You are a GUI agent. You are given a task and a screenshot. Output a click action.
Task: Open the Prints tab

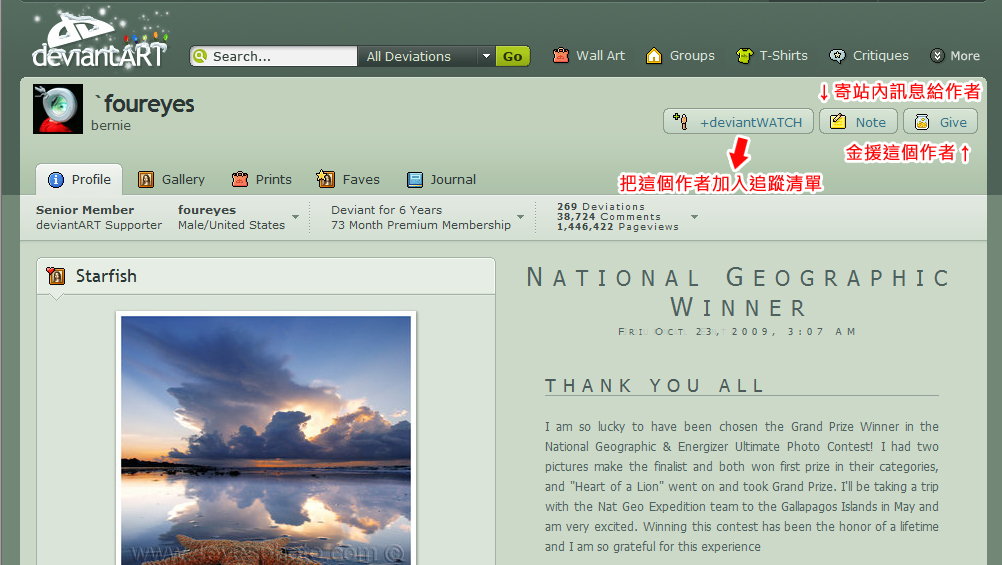tap(262, 180)
